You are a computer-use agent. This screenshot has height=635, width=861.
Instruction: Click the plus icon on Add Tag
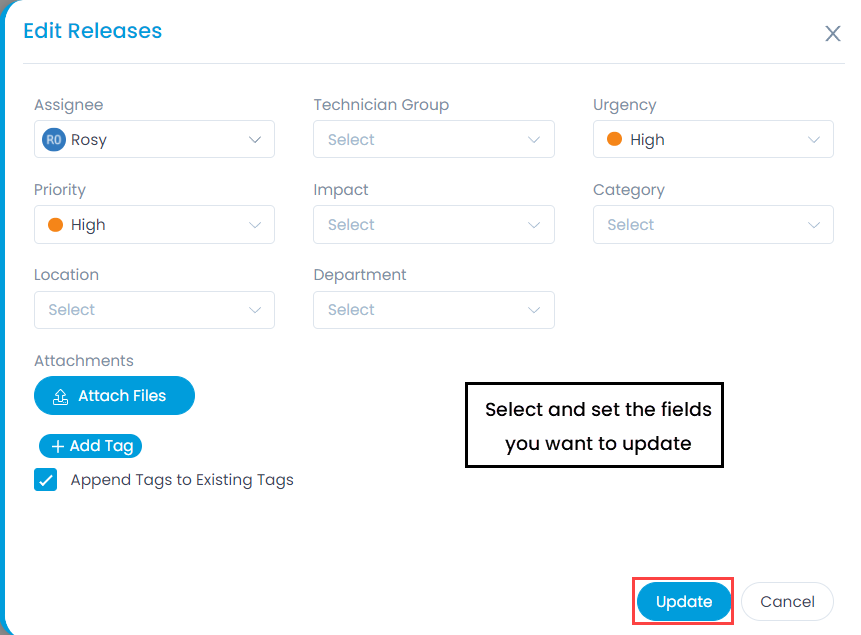click(58, 447)
